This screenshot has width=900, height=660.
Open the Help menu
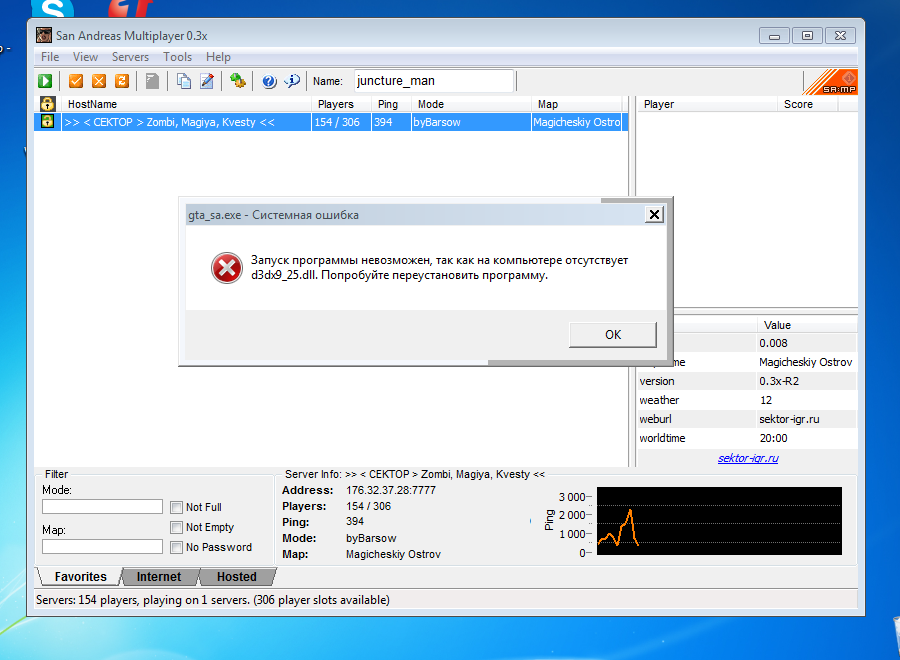pos(218,57)
